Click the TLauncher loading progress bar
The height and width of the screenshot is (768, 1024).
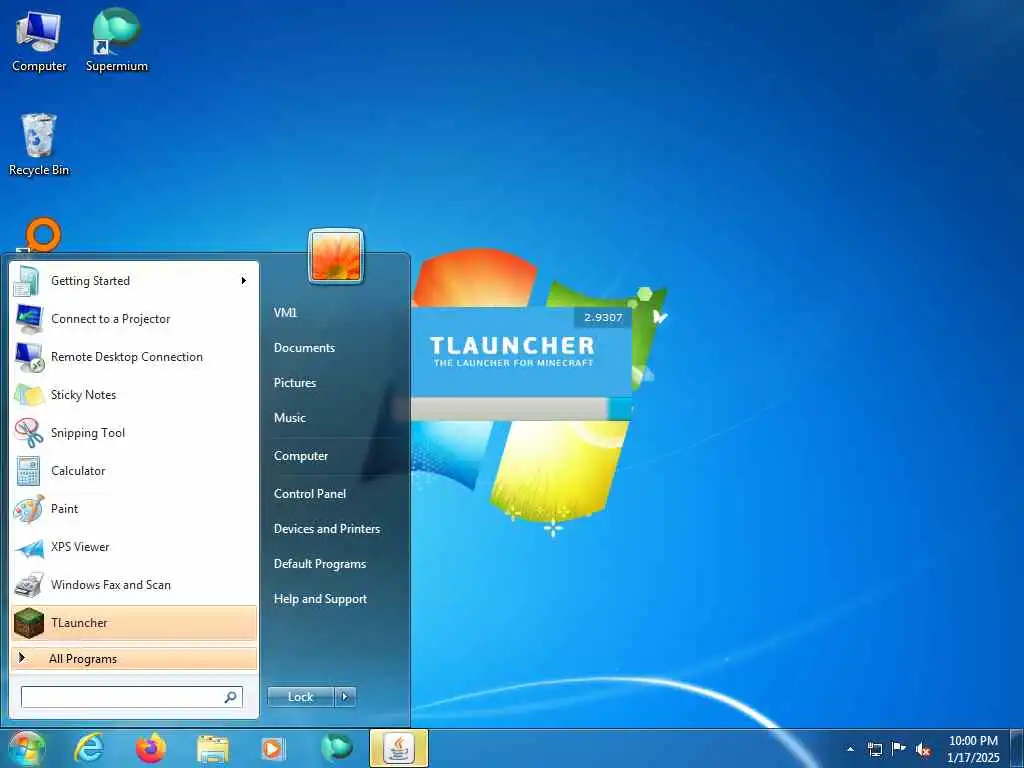521,409
